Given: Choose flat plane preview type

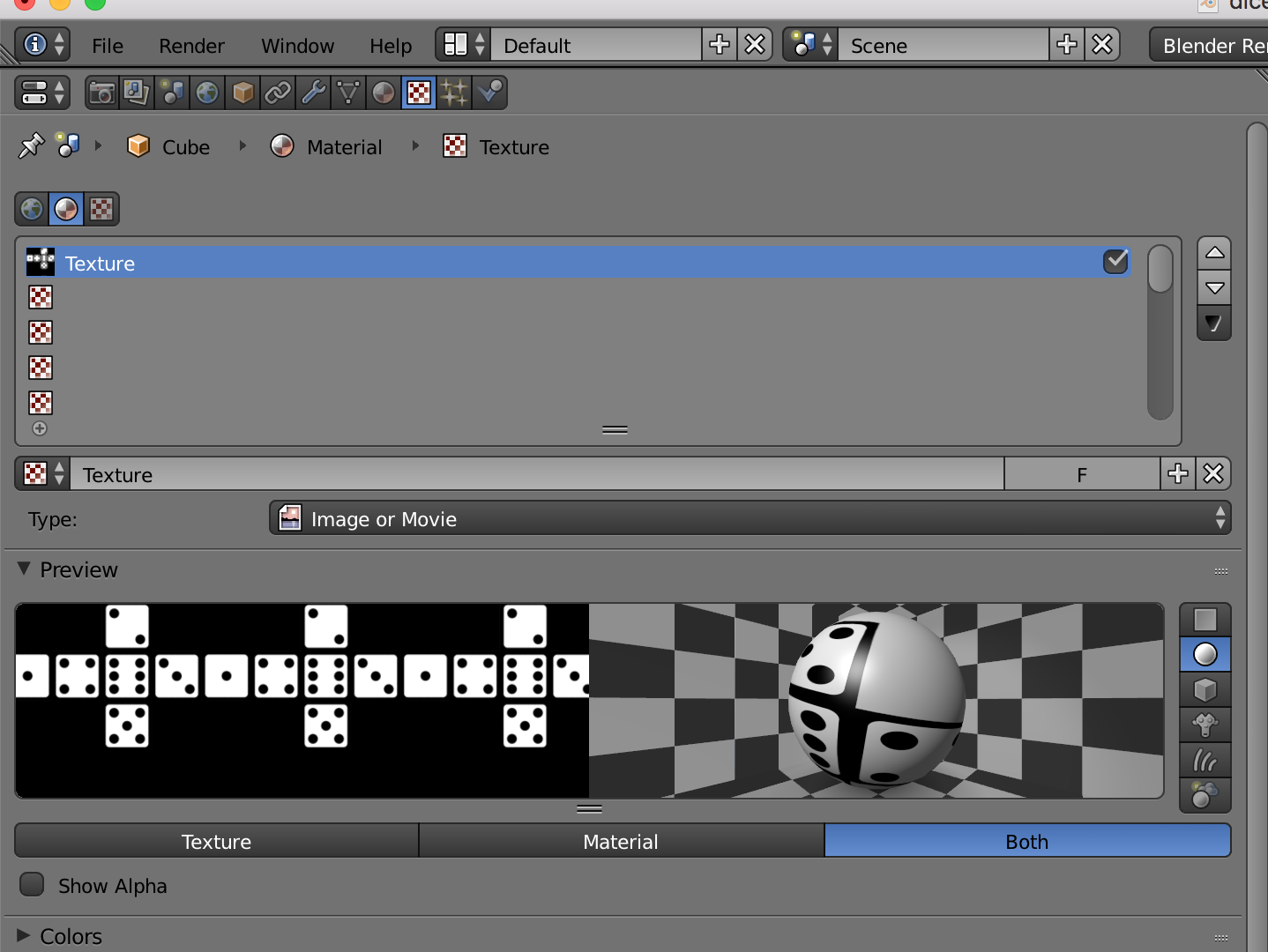Looking at the screenshot, I should [1205, 620].
